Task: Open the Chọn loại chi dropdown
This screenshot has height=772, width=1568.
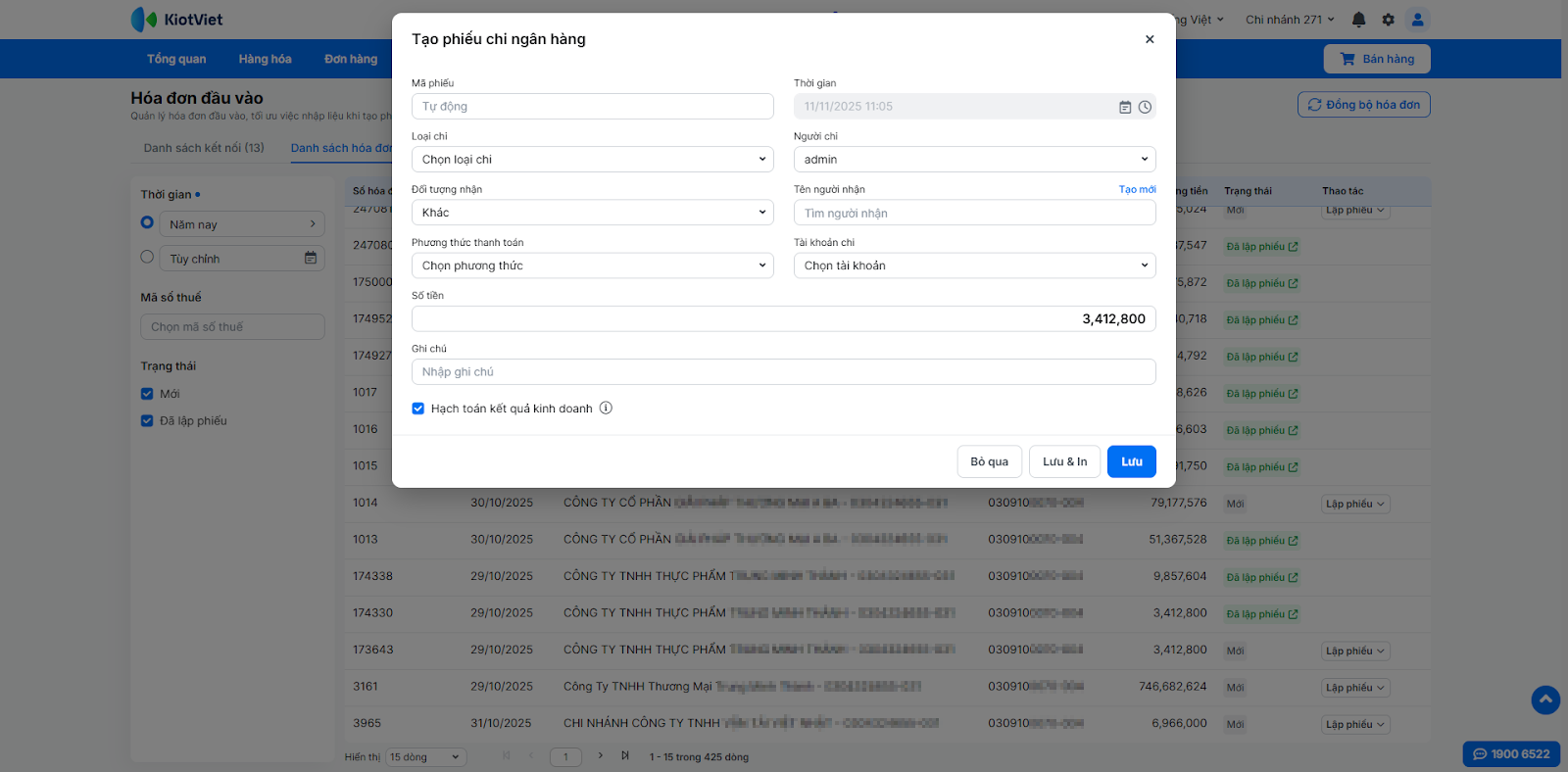Action: click(x=592, y=160)
